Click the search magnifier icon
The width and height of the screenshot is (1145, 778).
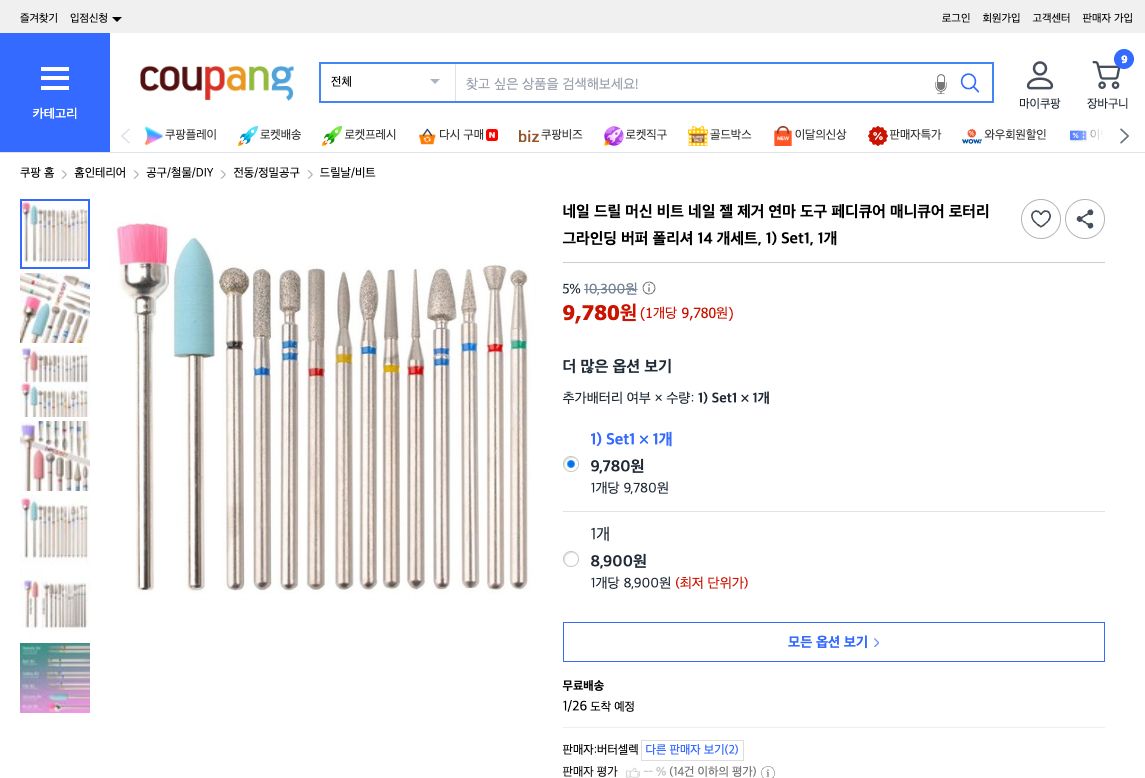969,83
